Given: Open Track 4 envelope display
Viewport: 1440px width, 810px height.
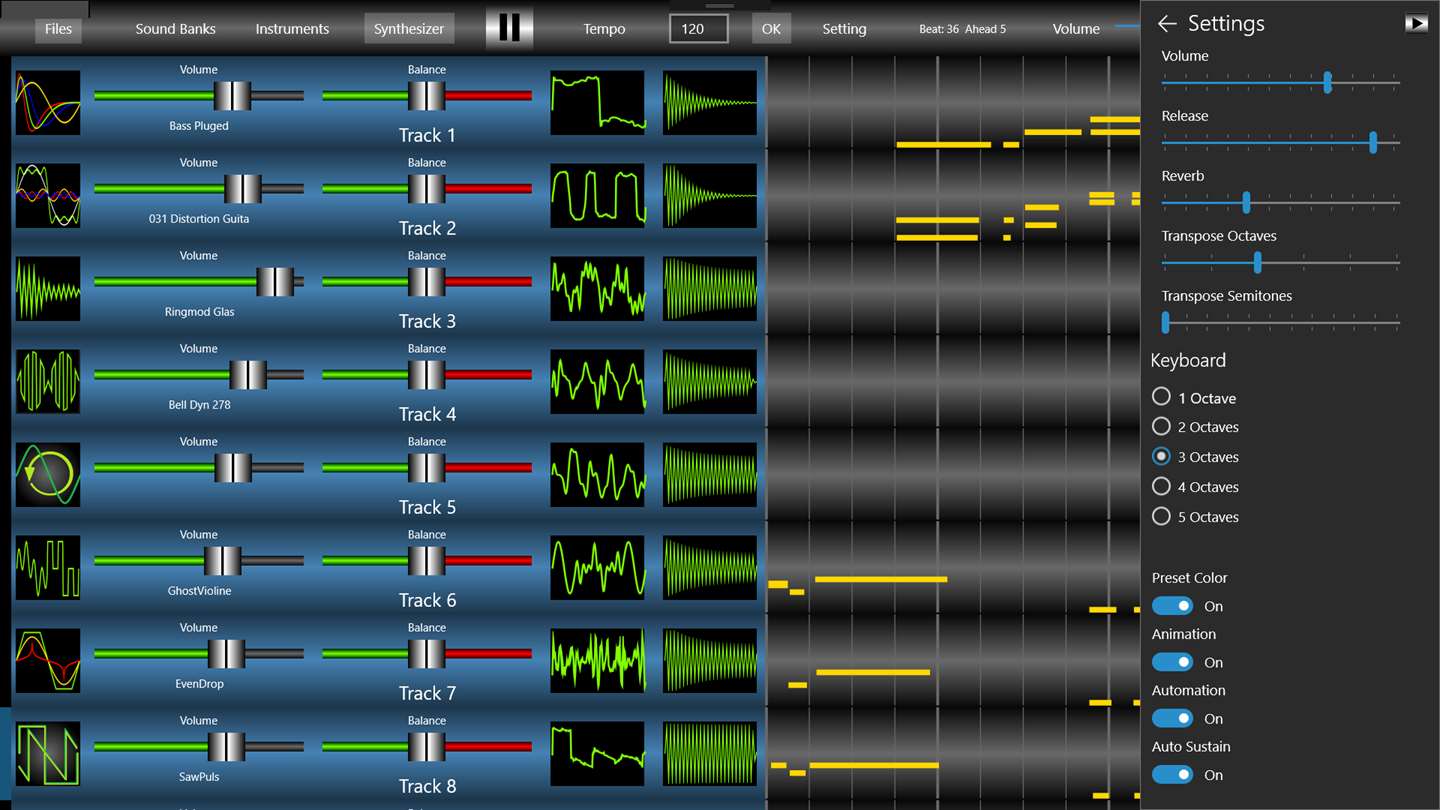Looking at the screenshot, I should (x=710, y=381).
